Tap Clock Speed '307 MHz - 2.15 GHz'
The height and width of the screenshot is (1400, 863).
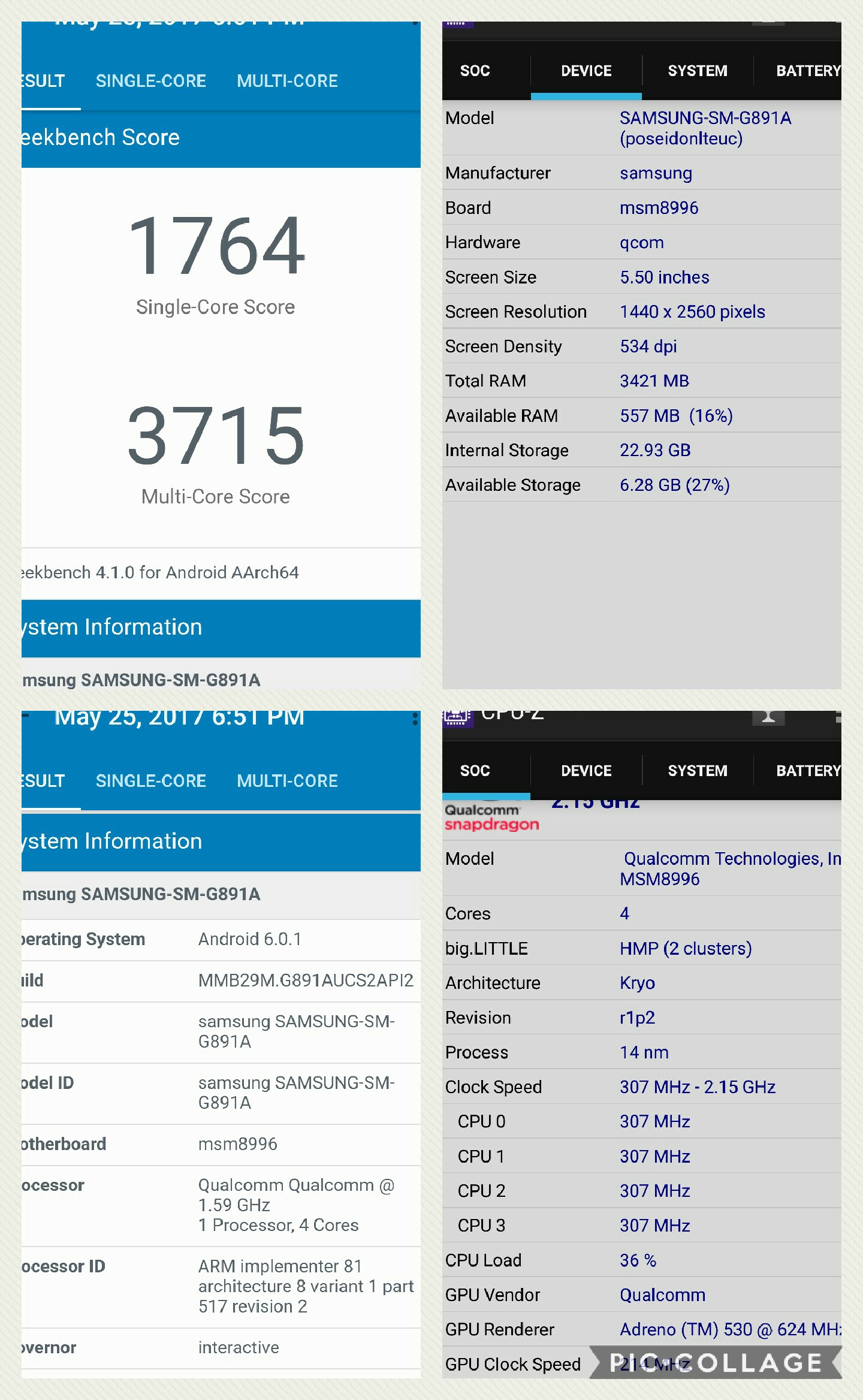(x=698, y=1087)
